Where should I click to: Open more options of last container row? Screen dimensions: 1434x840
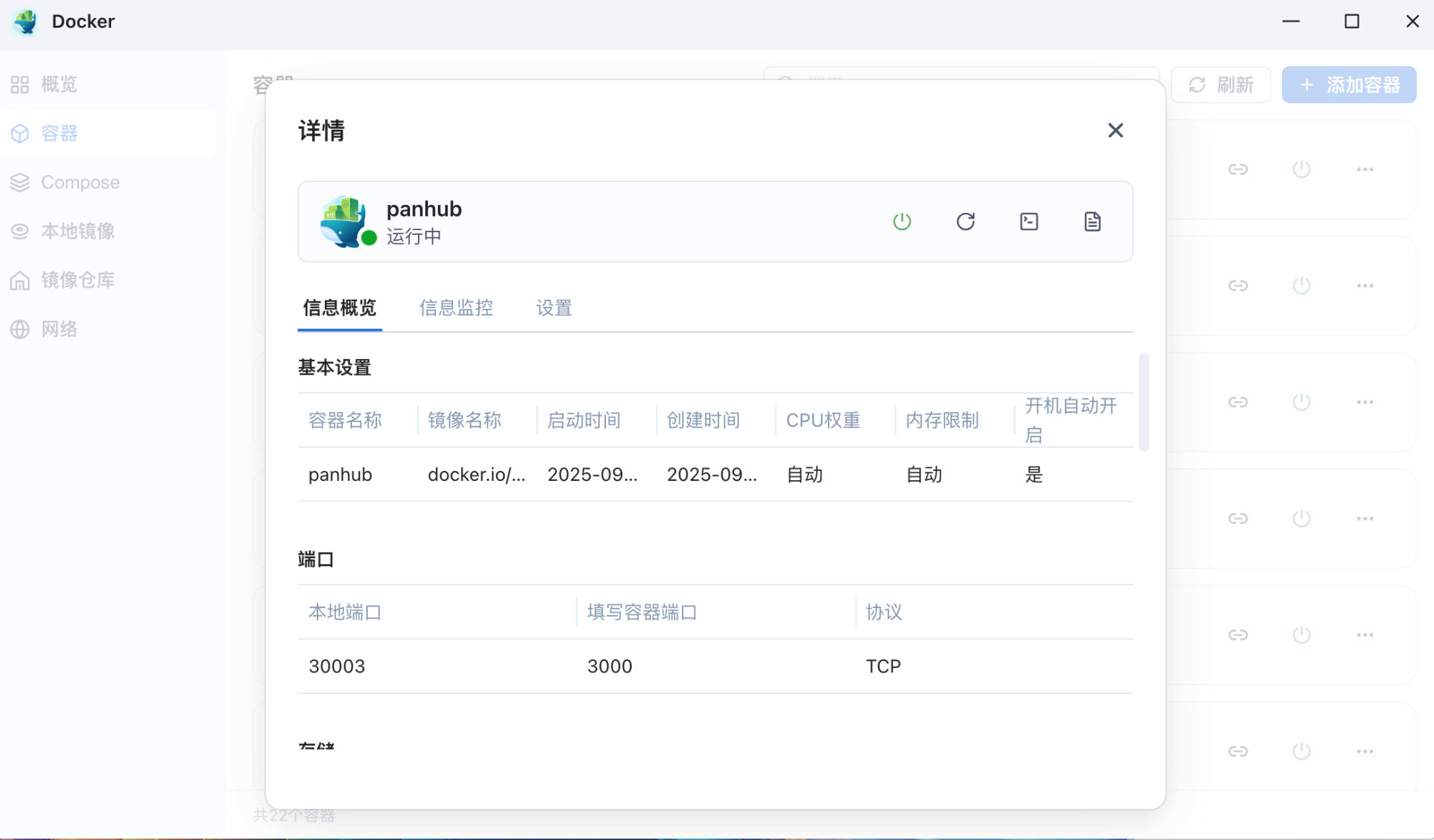click(x=1364, y=751)
